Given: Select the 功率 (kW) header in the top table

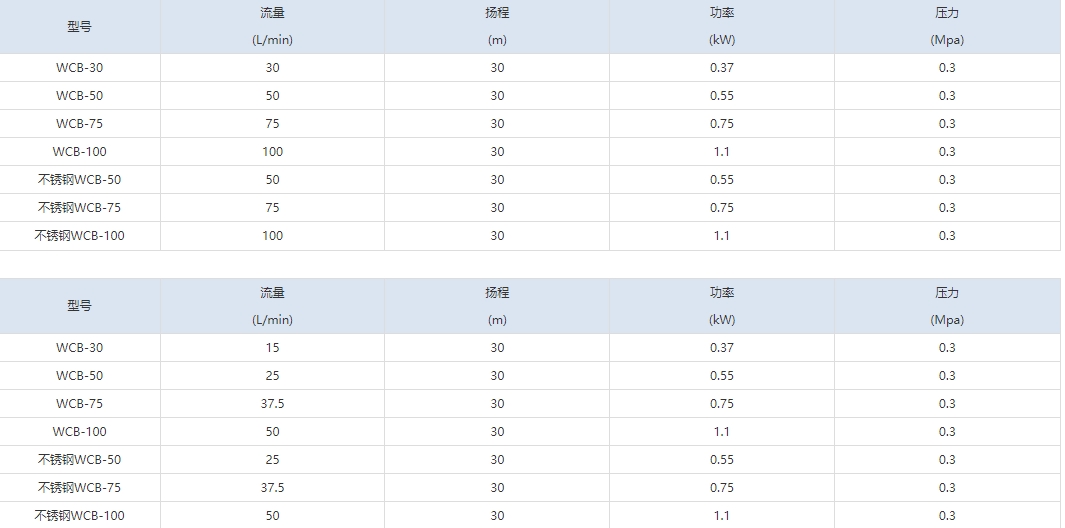Looking at the screenshot, I should pos(722,27).
